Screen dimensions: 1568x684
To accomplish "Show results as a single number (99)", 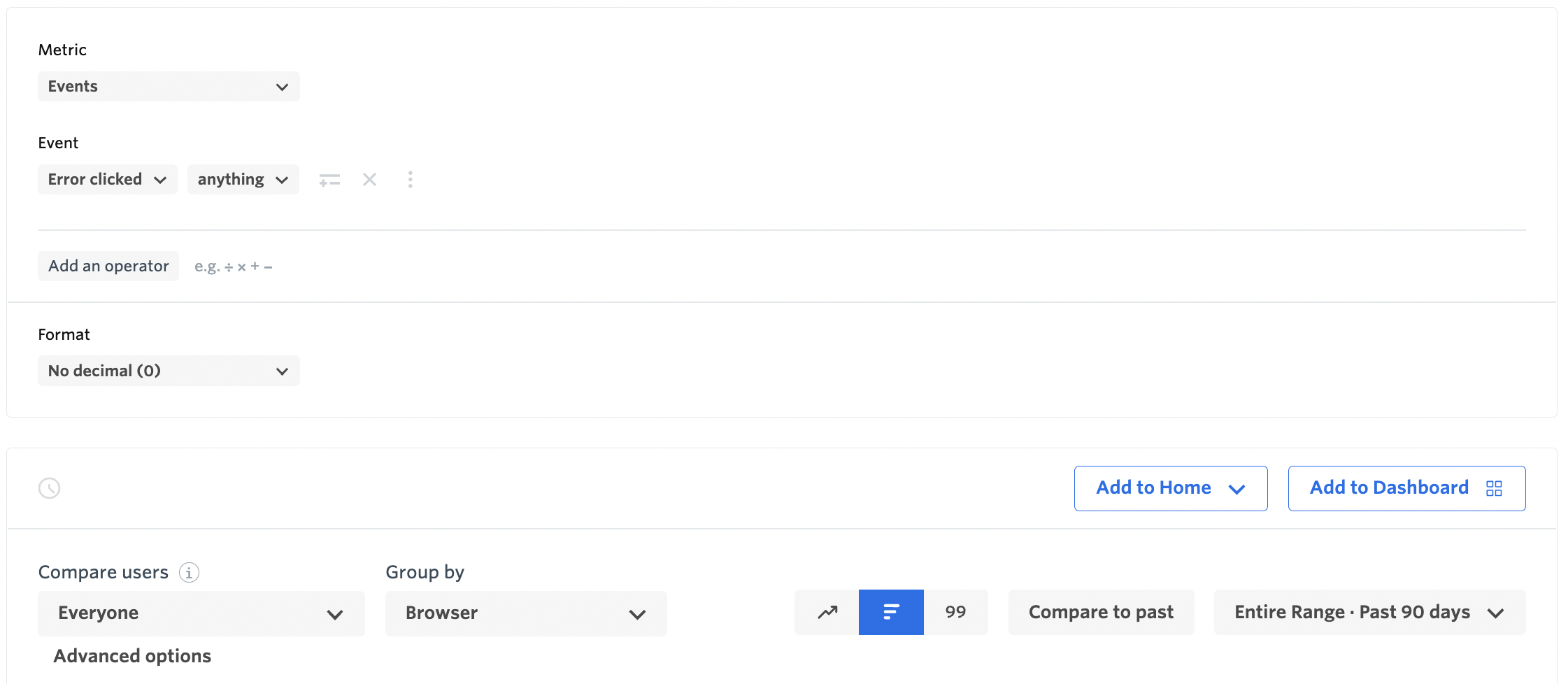I will click(955, 612).
